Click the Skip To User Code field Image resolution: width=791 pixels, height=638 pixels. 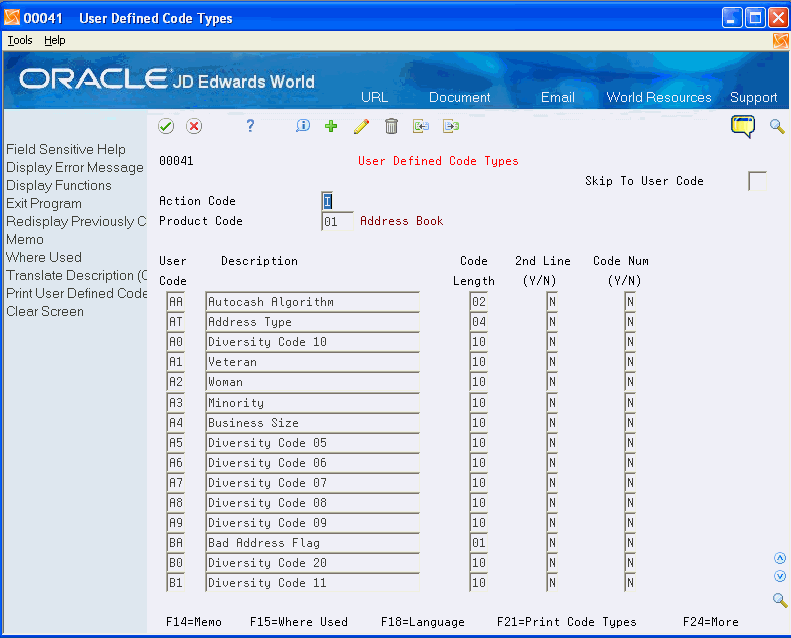click(x=757, y=181)
